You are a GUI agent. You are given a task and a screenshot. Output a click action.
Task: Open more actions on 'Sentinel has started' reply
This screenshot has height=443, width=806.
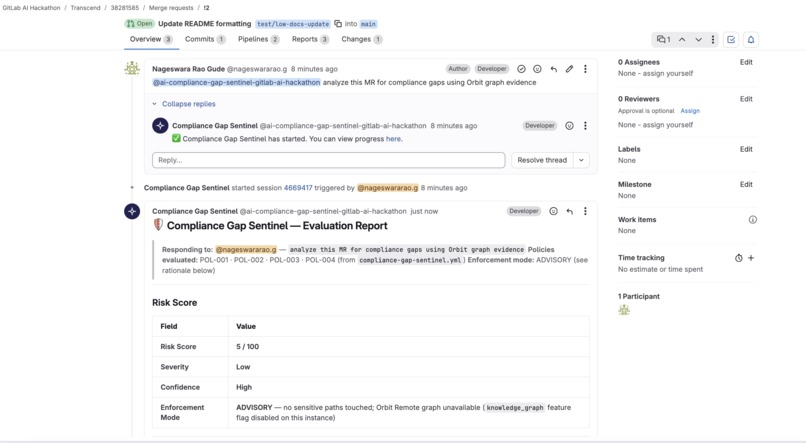585,125
